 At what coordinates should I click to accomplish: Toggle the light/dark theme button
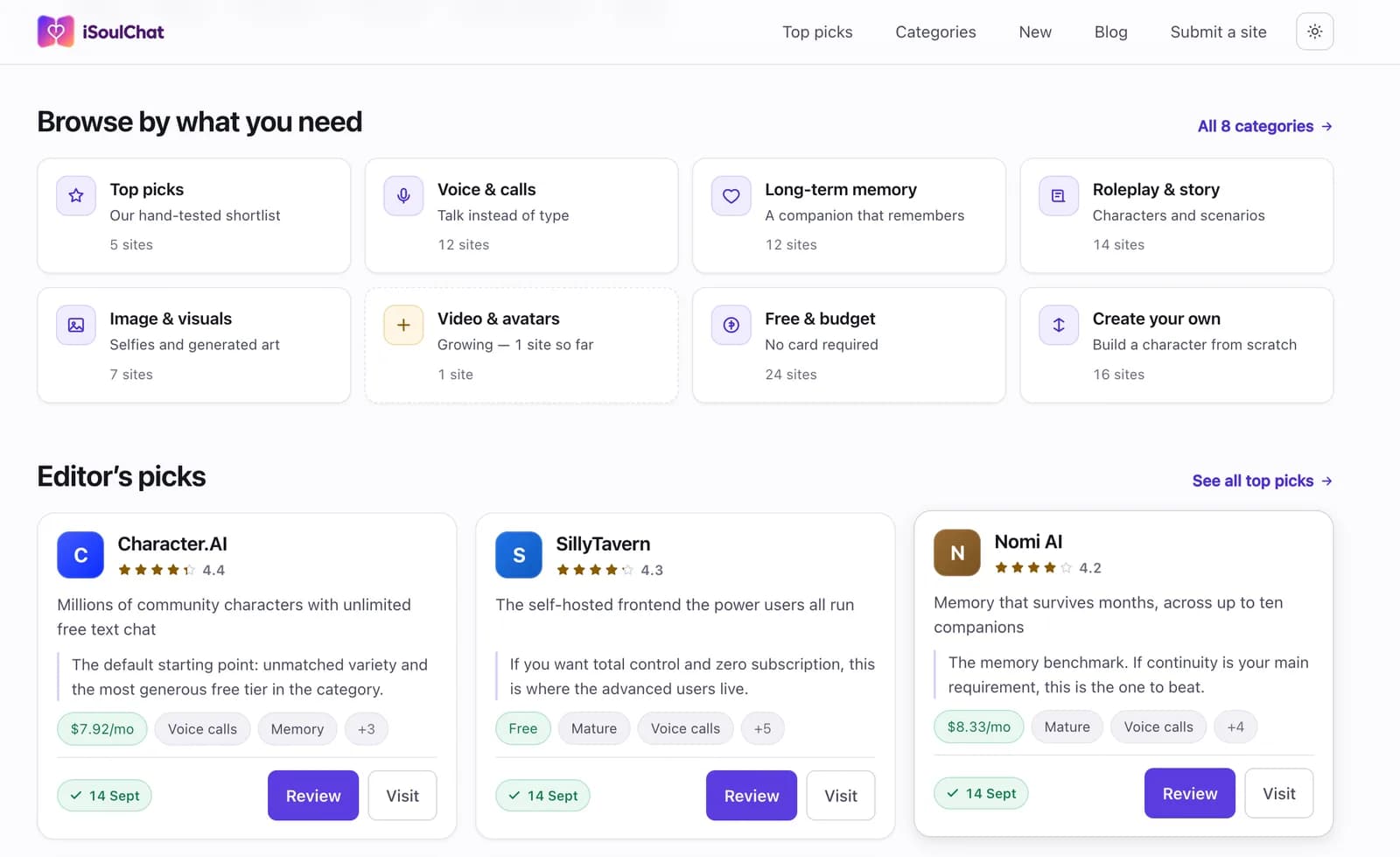tap(1314, 32)
